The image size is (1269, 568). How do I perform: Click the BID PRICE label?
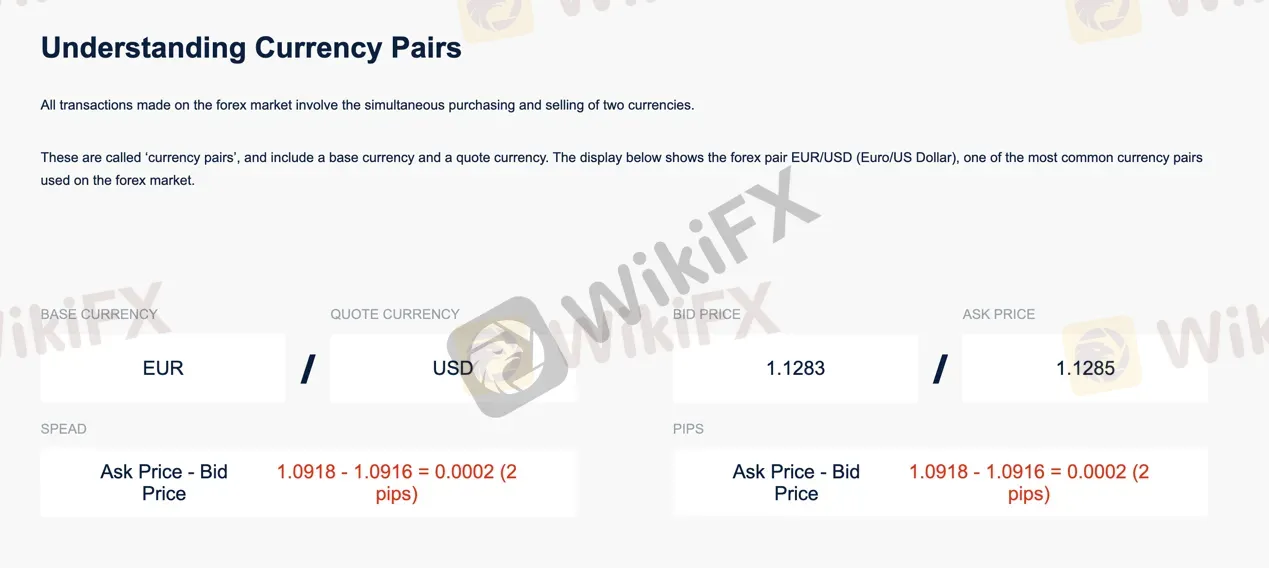(x=707, y=314)
